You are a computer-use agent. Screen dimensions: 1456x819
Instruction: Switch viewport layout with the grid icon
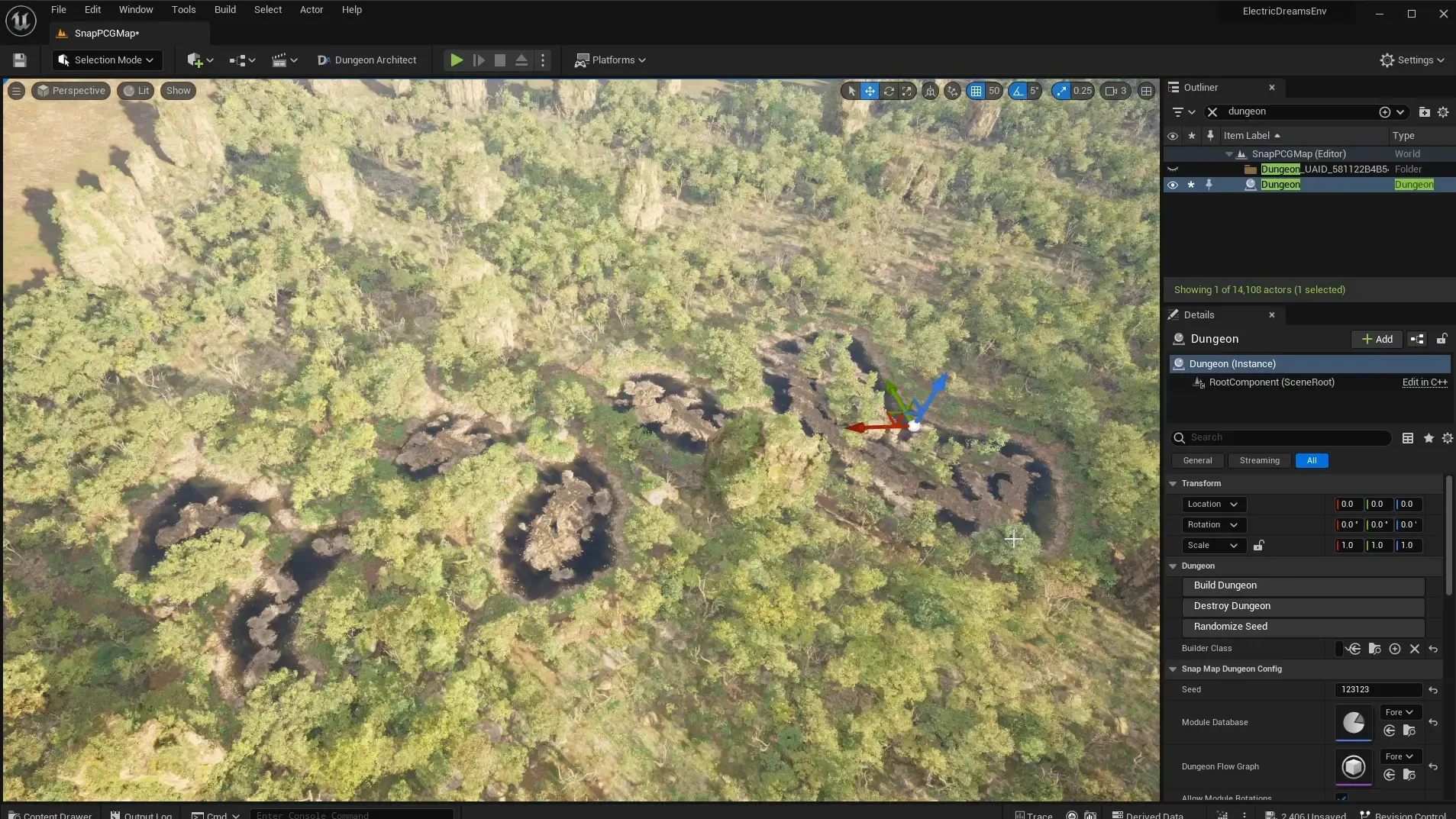coord(1146,91)
